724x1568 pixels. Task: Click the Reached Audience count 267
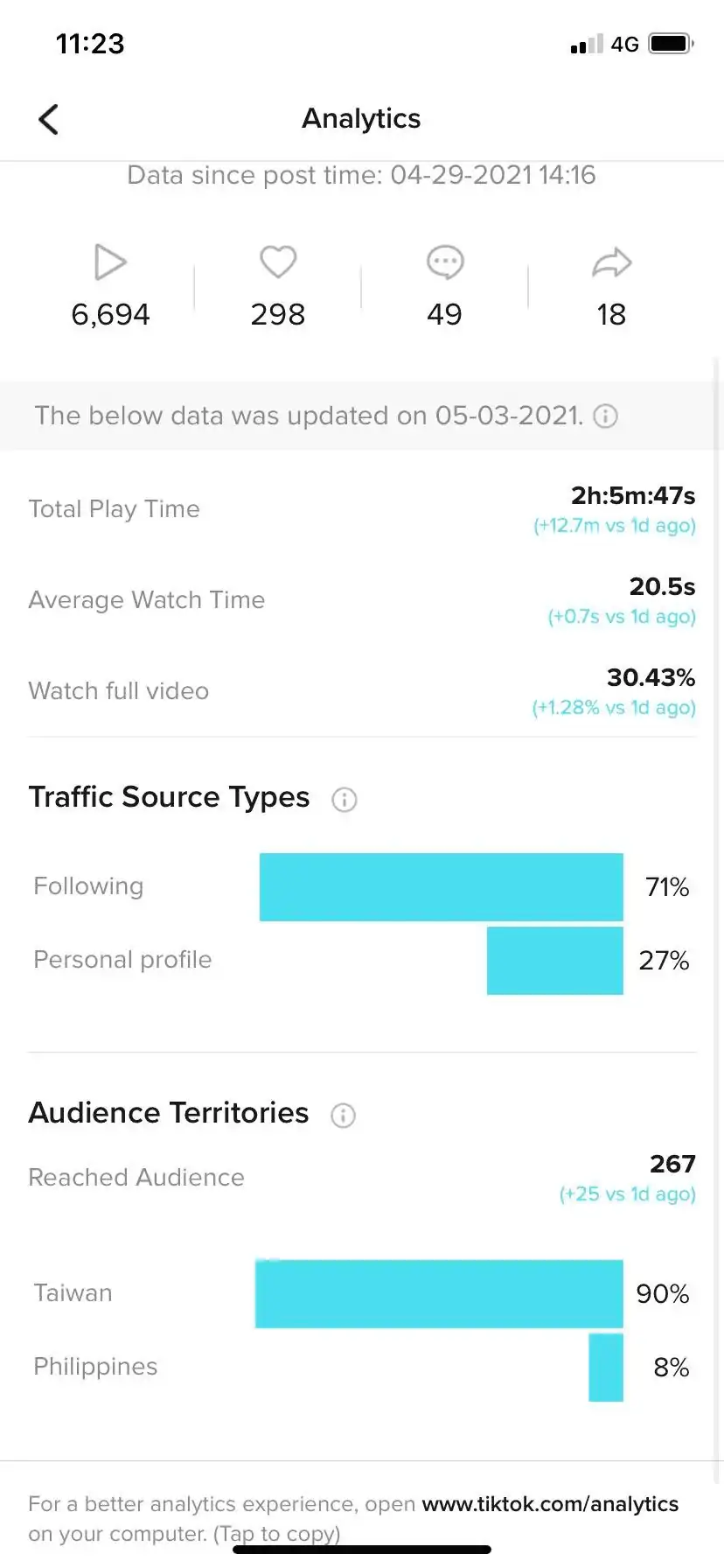point(672,1164)
